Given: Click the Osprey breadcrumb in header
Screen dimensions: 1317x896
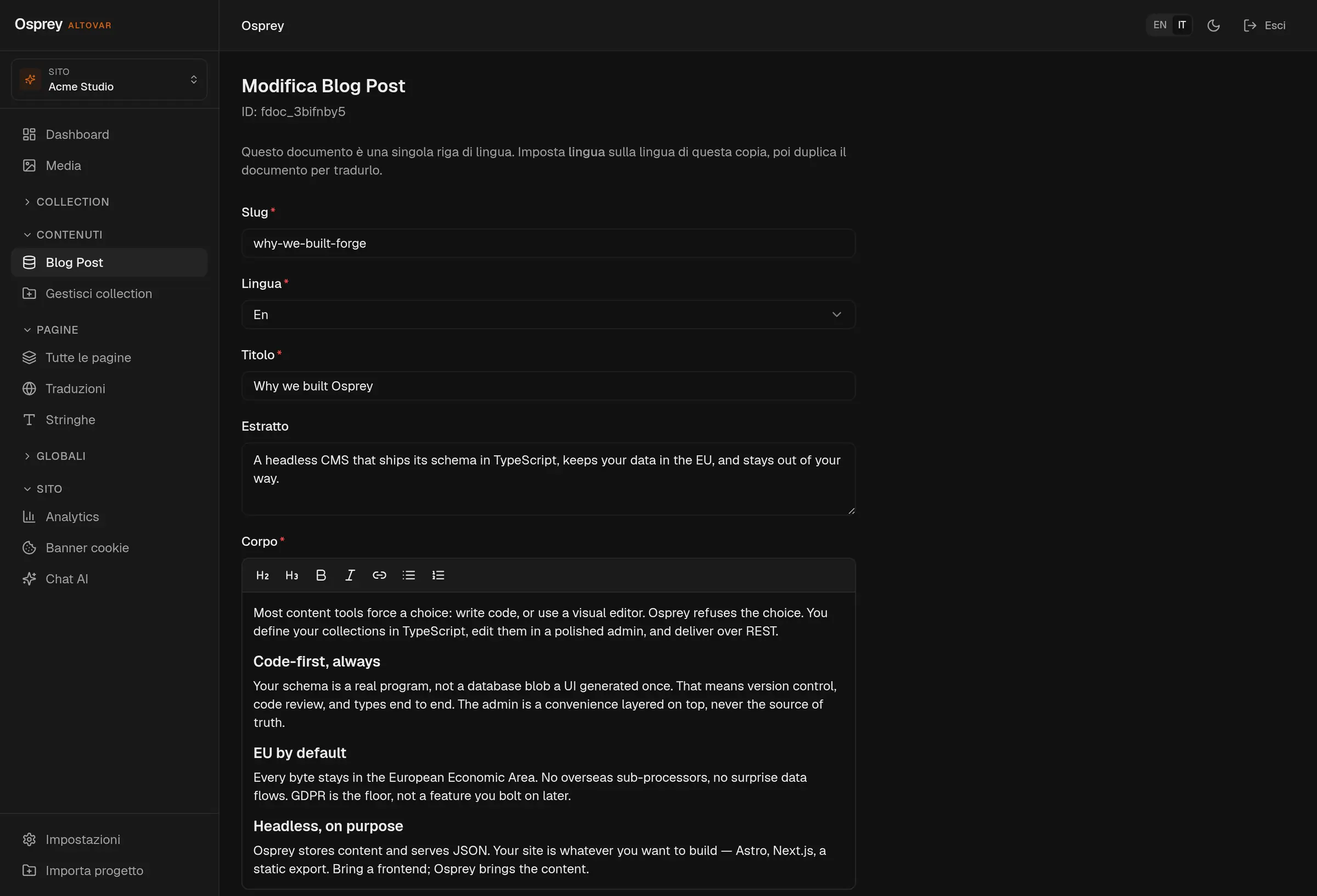Looking at the screenshot, I should 262,25.
